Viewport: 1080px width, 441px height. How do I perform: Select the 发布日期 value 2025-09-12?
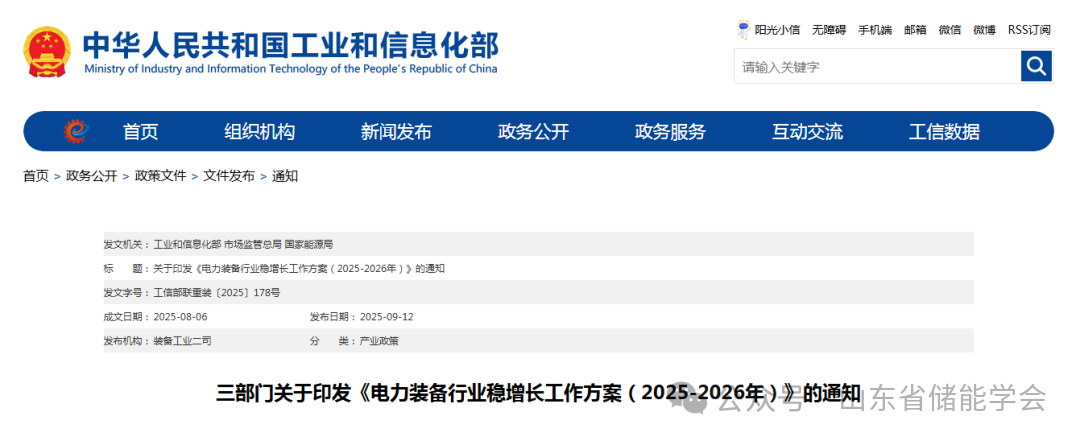[x=386, y=317]
